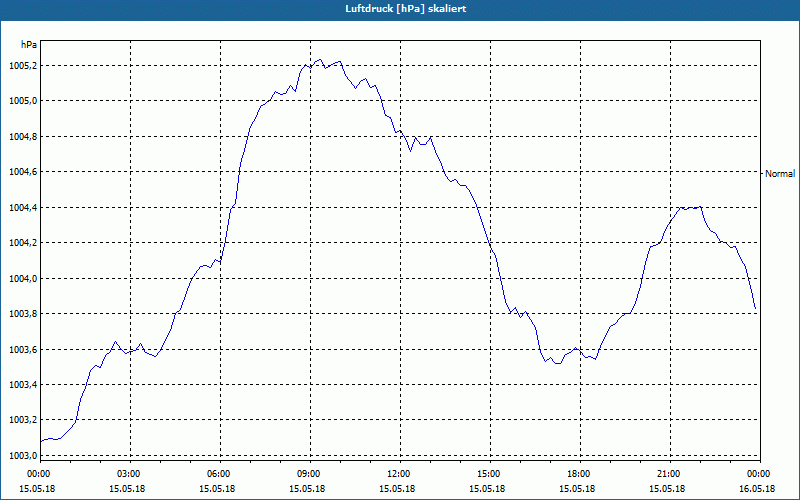The image size is (800, 500).
Task: Click the 1004,8 y-axis value
Action: [x=23, y=137]
